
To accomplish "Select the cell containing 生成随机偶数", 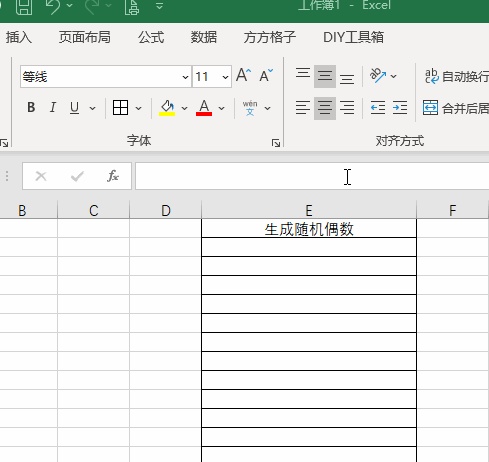I will tap(309, 229).
